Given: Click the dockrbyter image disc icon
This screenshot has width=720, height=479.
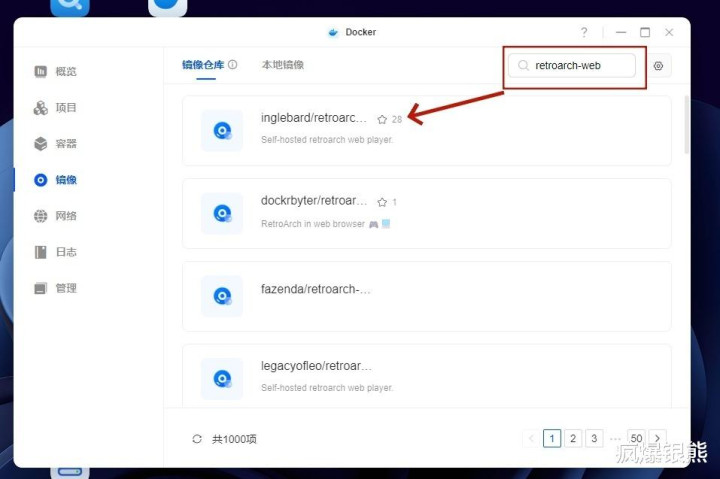Looking at the screenshot, I should (x=222, y=214).
